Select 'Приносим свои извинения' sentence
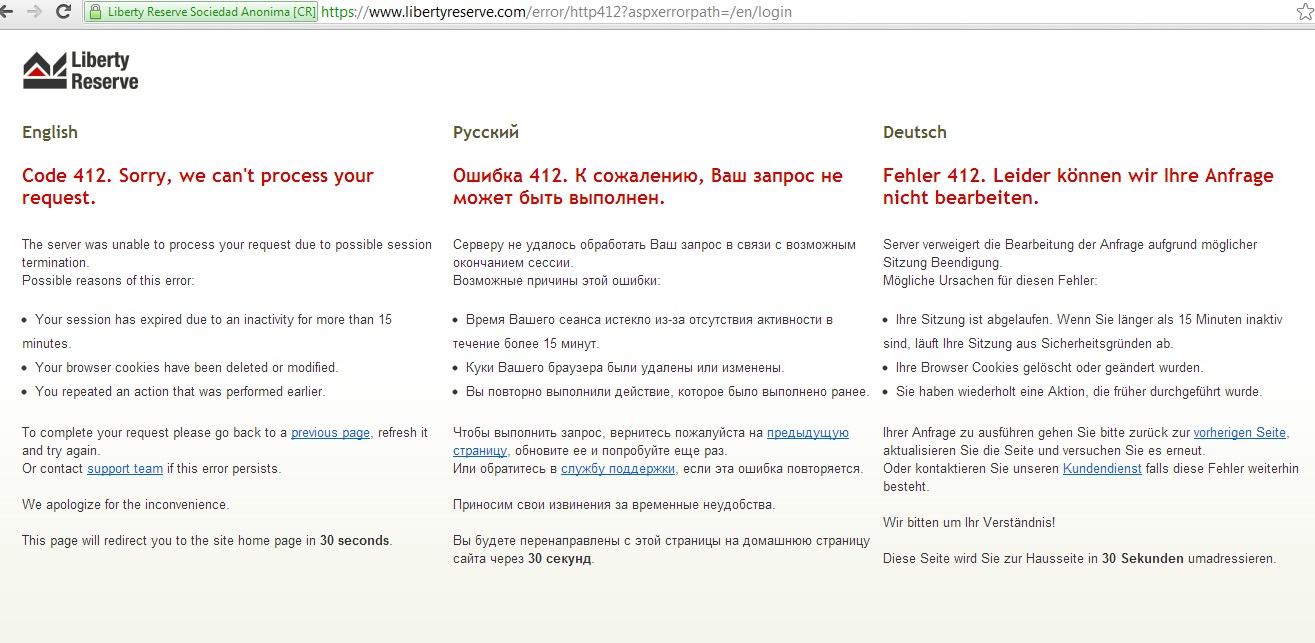Viewport: 1315px width, 643px height. click(614, 505)
